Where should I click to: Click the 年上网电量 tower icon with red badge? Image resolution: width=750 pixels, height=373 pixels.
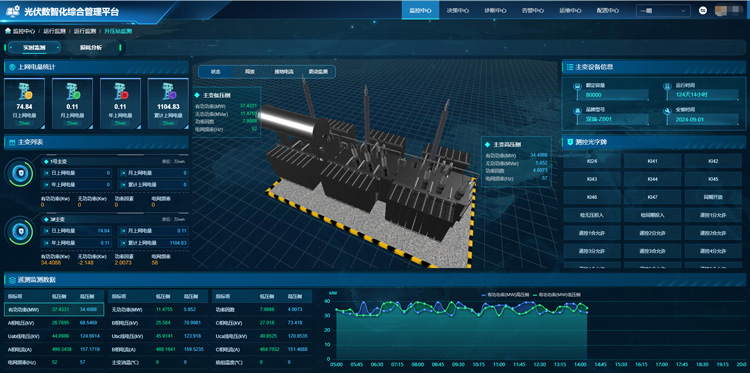120,91
